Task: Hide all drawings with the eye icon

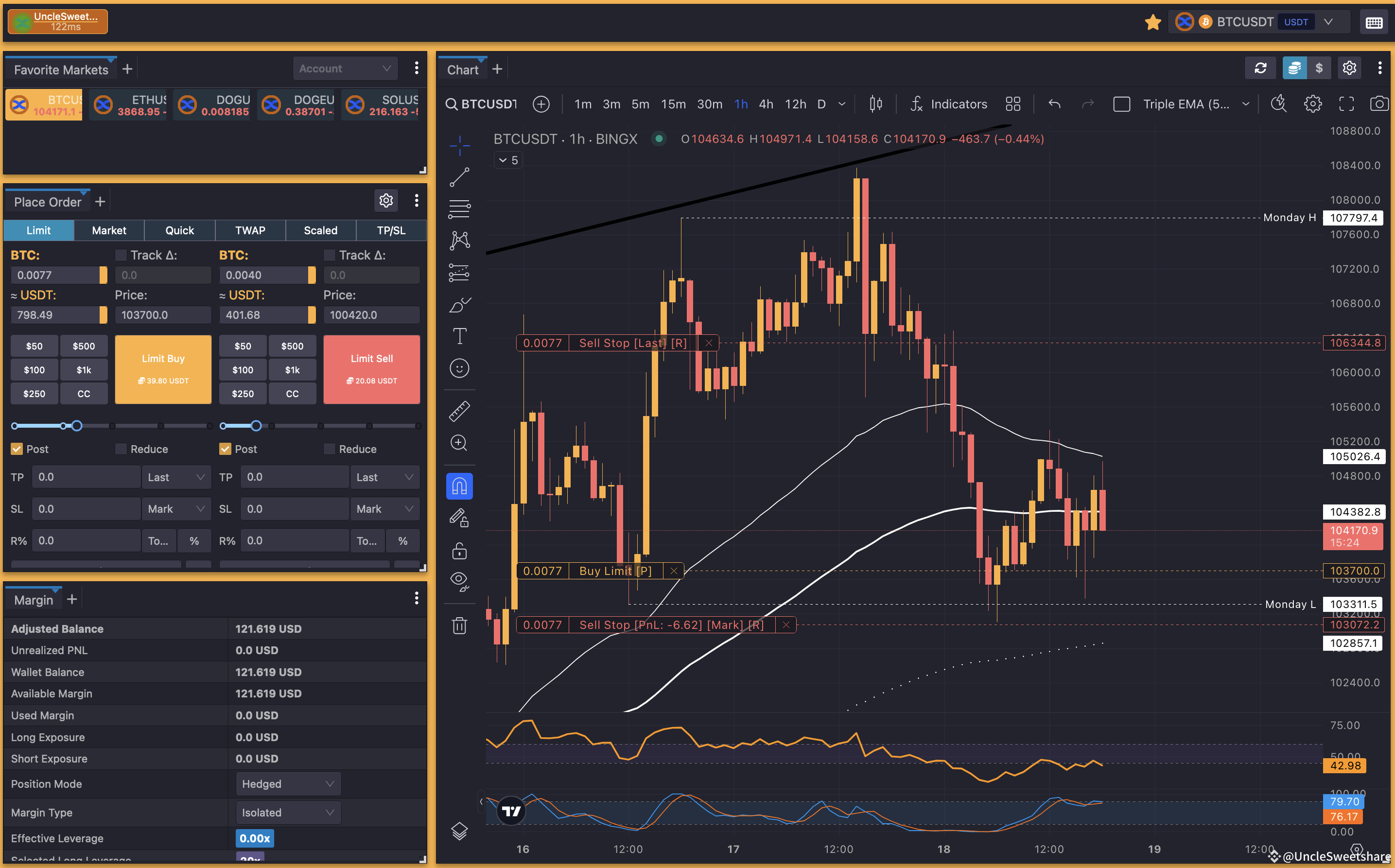Action: pos(459,582)
